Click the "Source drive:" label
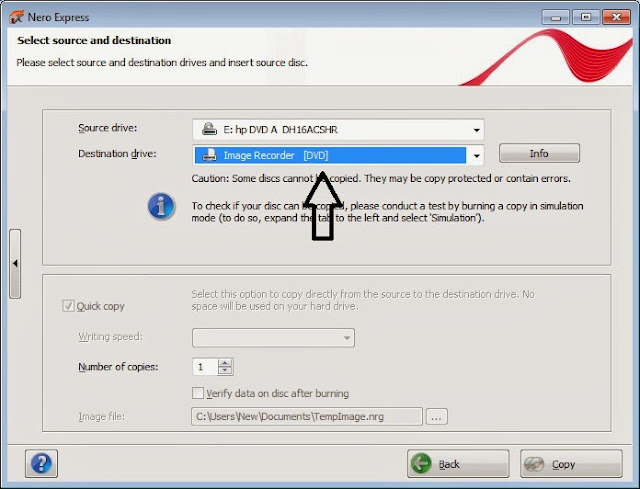Image resolution: width=640 pixels, height=489 pixels. pyautogui.click(x=108, y=128)
